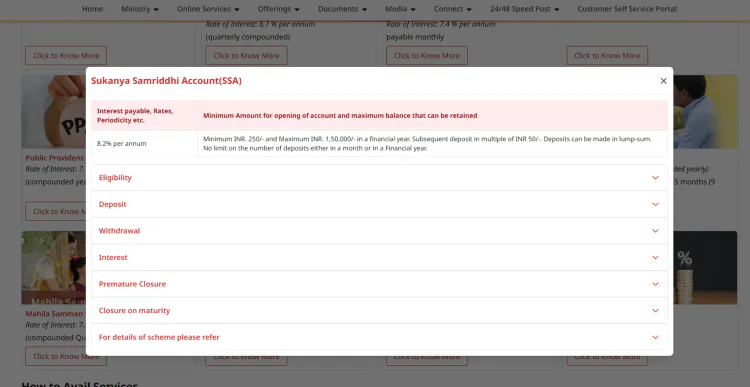
Task: Click Closure on maturity chevron arrow
Action: (655, 310)
